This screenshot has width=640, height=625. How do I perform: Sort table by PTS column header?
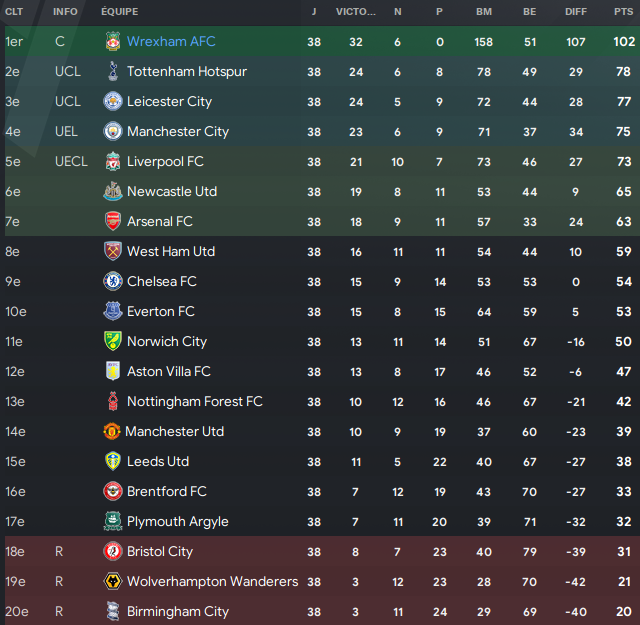point(623,12)
